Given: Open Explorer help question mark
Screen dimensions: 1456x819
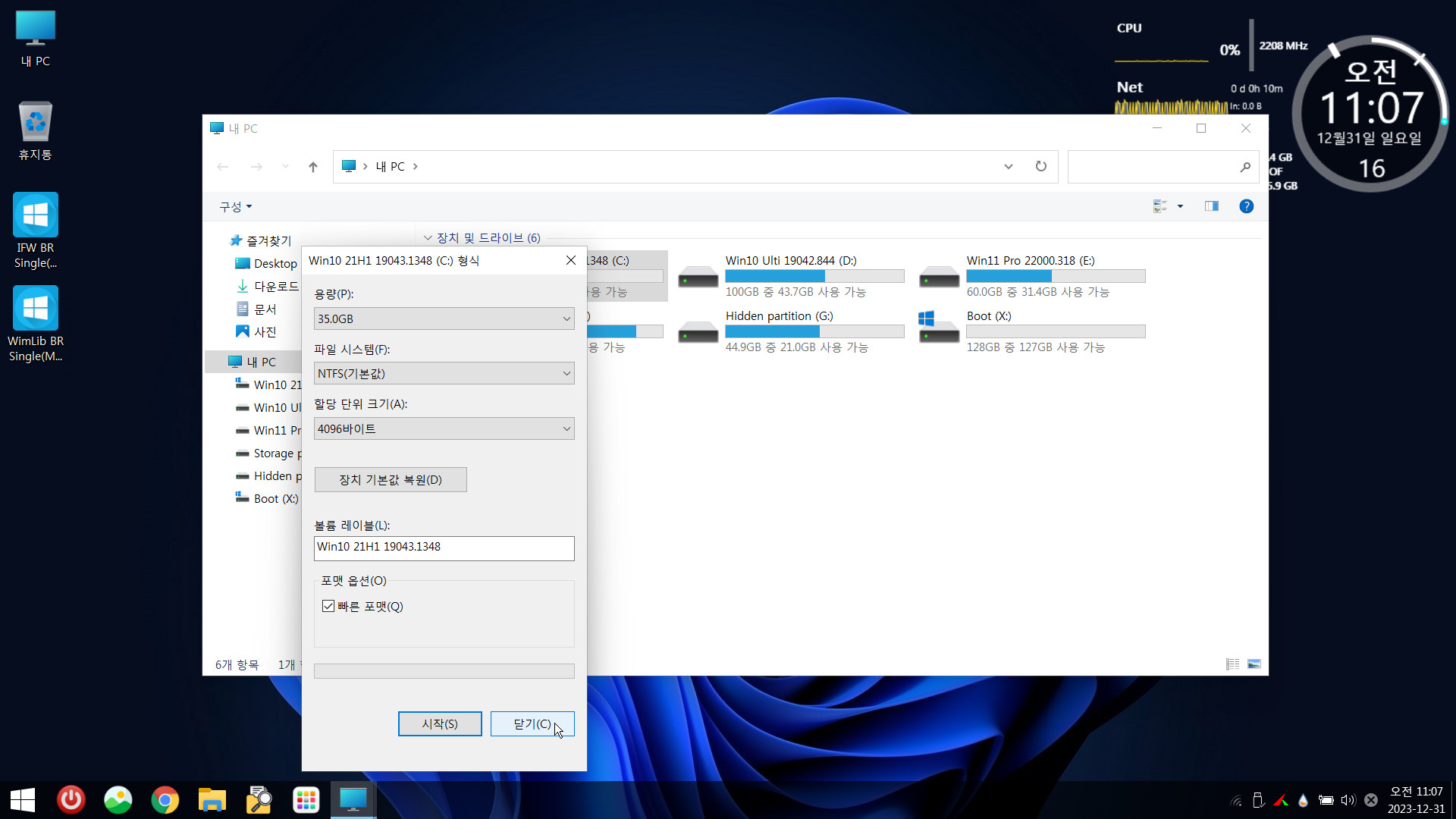Looking at the screenshot, I should [x=1247, y=206].
